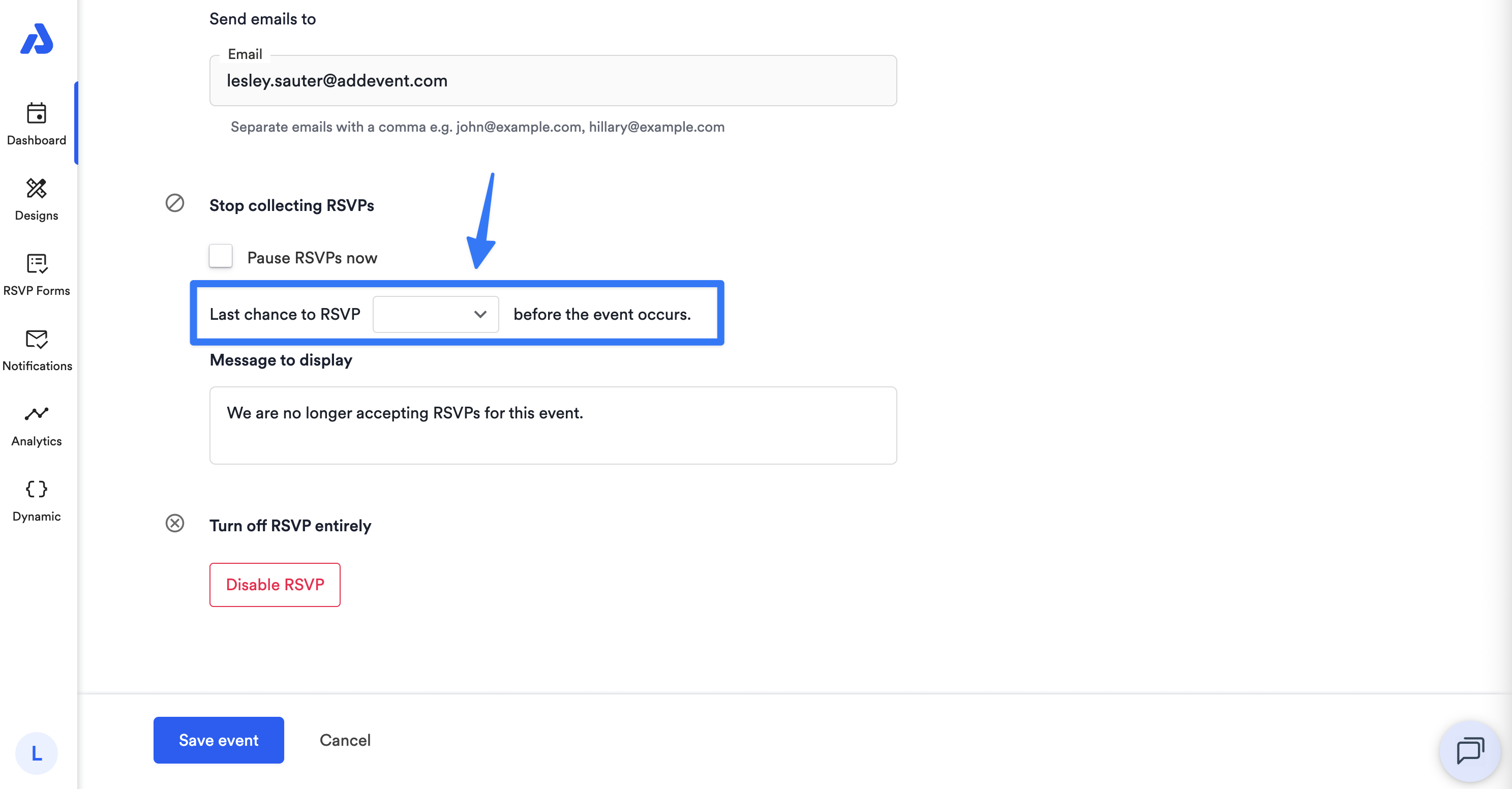Open the chat support bubble icon
The height and width of the screenshot is (789, 1512).
[x=1470, y=751]
